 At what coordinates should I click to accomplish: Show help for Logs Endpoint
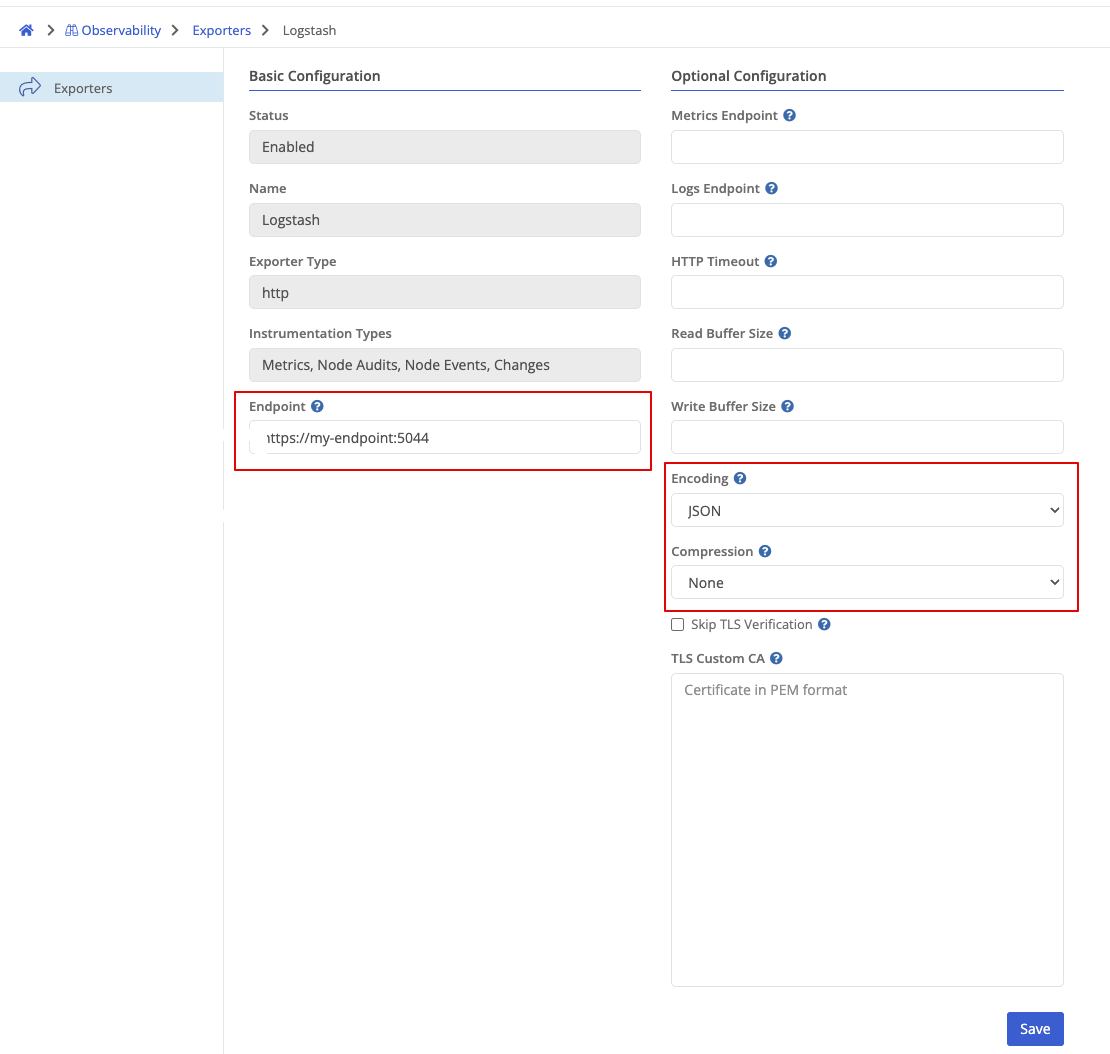pyautogui.click(x=772, y=188)
